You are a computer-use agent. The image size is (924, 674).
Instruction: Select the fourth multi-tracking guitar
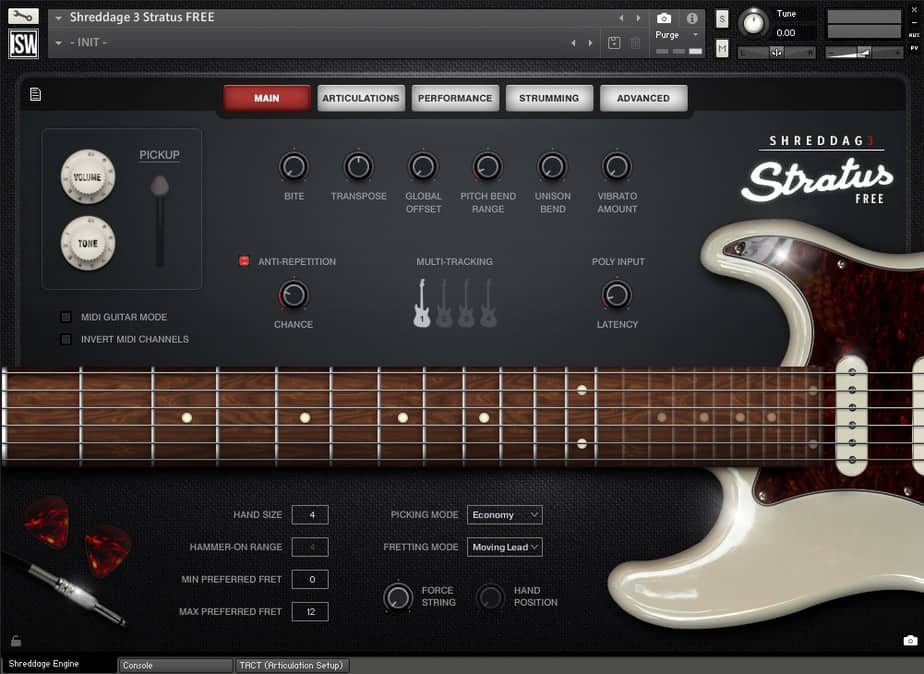pyautogui.click(x=488, y=303)
